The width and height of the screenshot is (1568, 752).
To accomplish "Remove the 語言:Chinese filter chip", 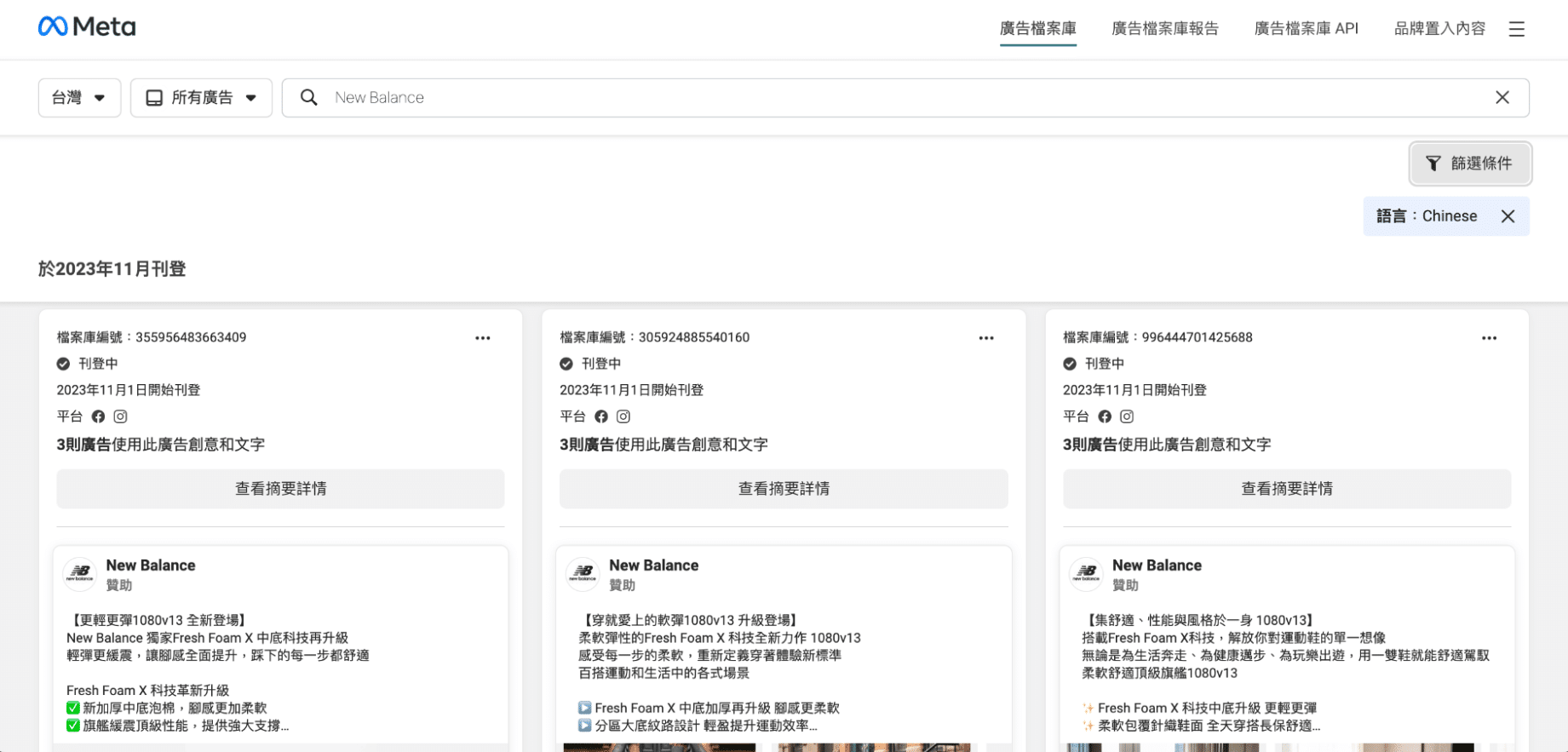I will coord(1508,216).
